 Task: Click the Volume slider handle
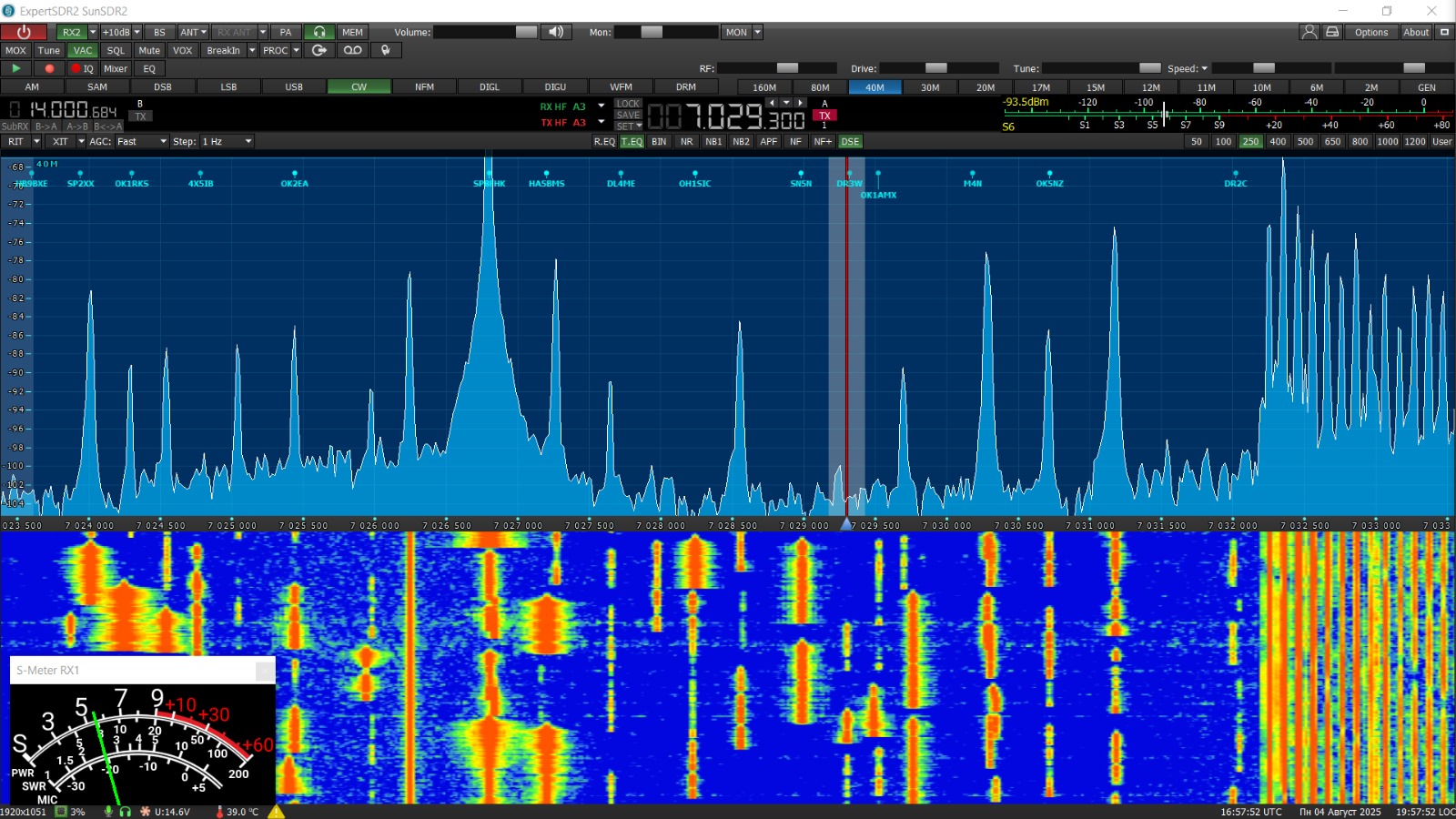coord(526,32)
